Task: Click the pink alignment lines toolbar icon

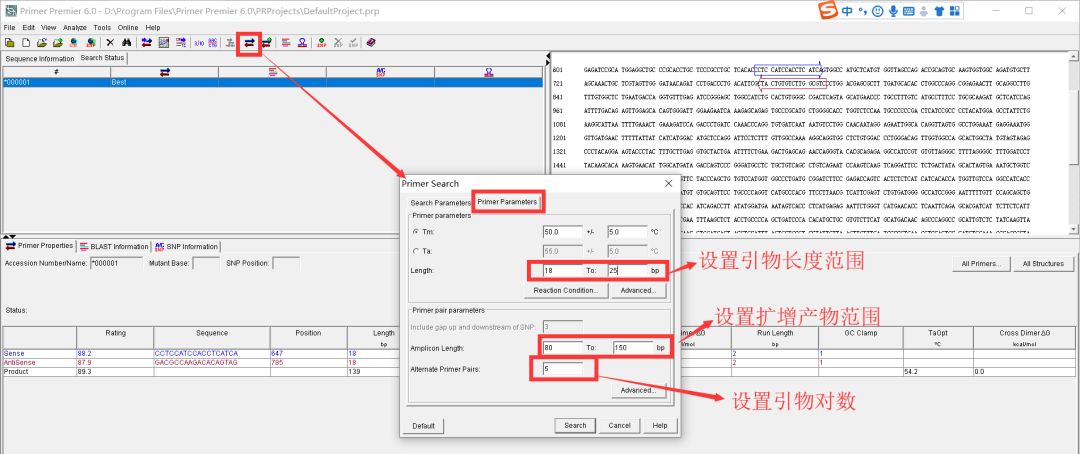Action: [286, 43]
